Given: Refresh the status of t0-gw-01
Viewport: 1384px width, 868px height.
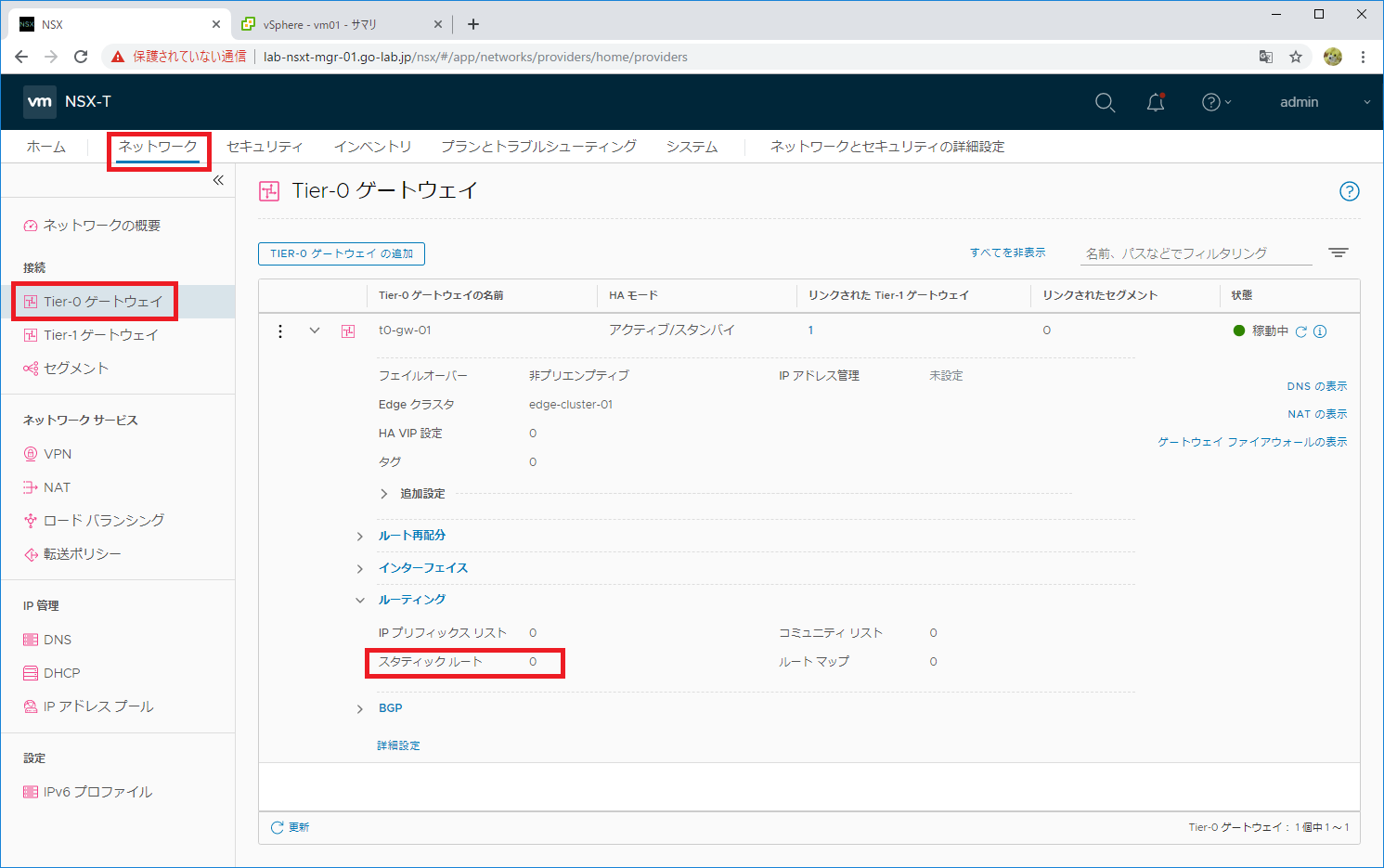Looking at the screenshot, I should (1301, 331).
